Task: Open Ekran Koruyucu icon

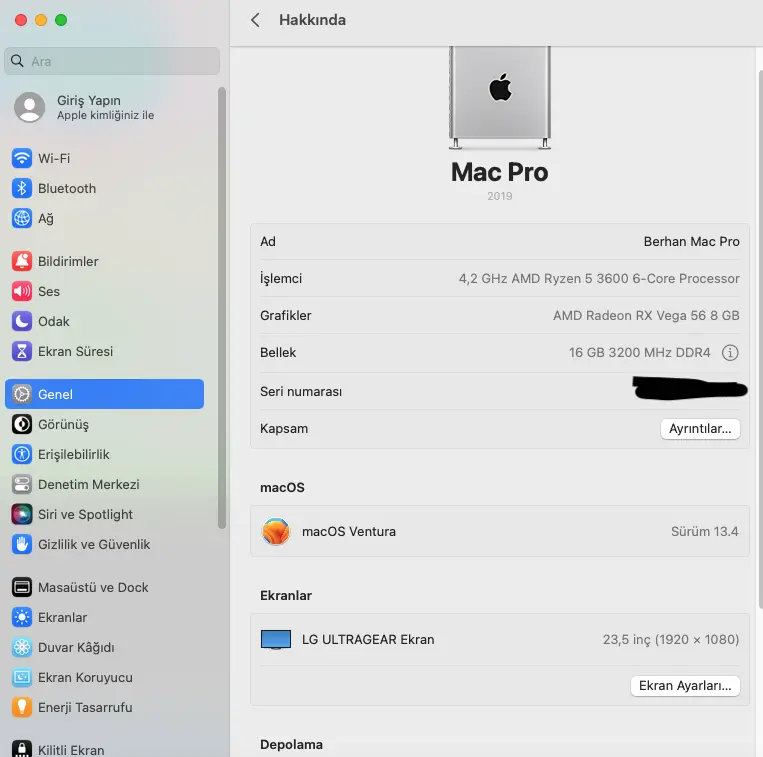Action: pos(22,677)
